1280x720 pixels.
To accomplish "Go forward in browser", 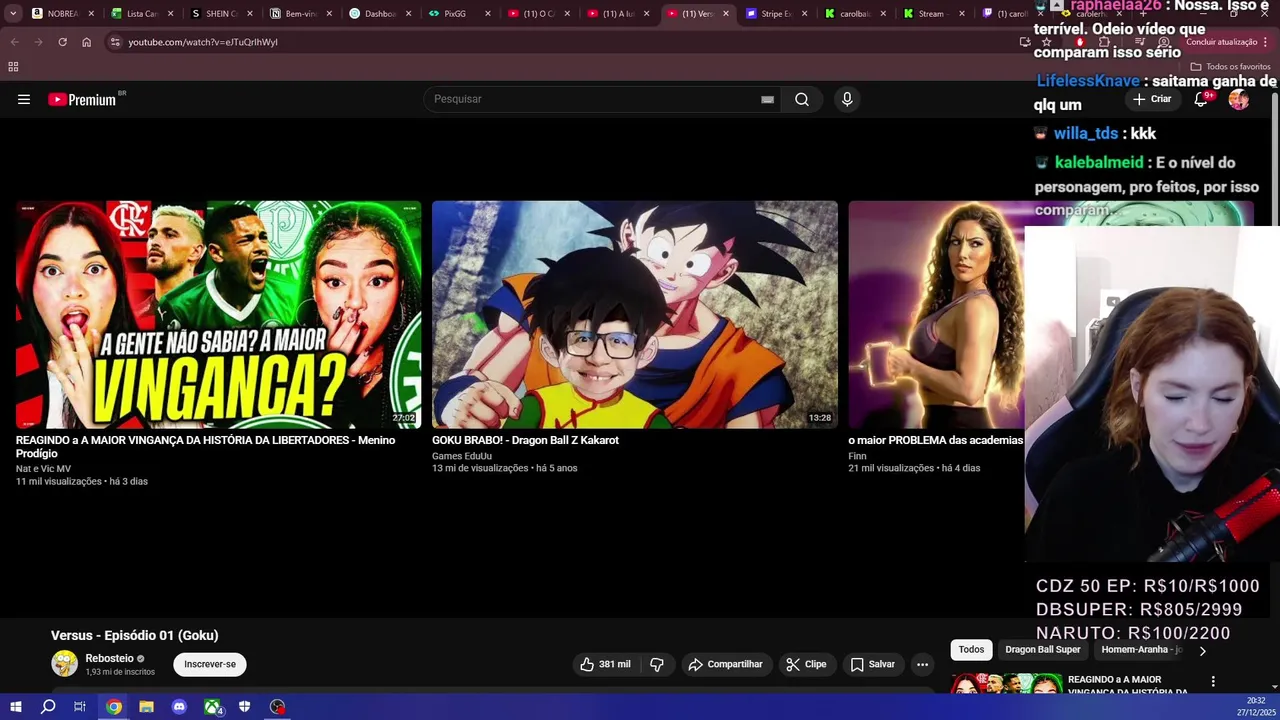I will point(38,42).
